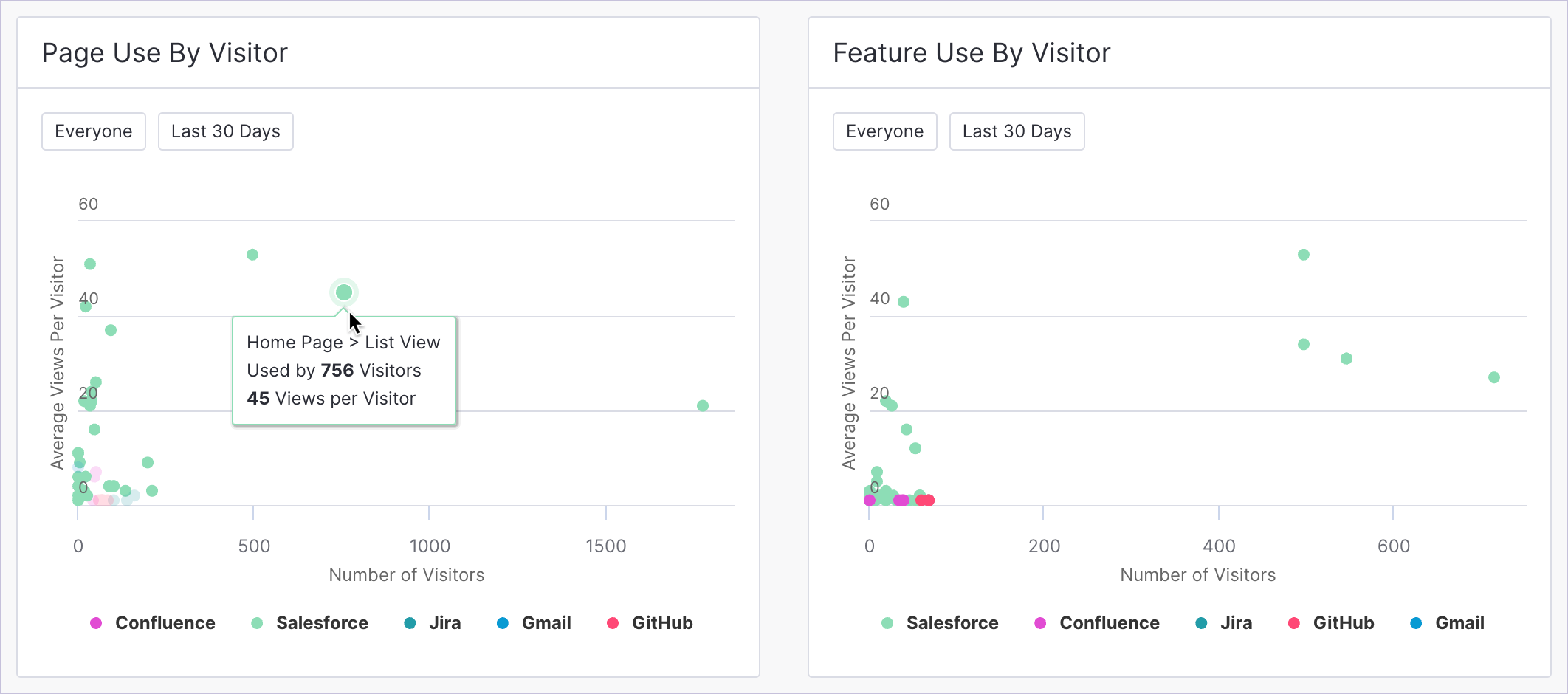Click the topmost Feature Use data point
This screenshot has height=694, width=1568.
point(1304,255)
